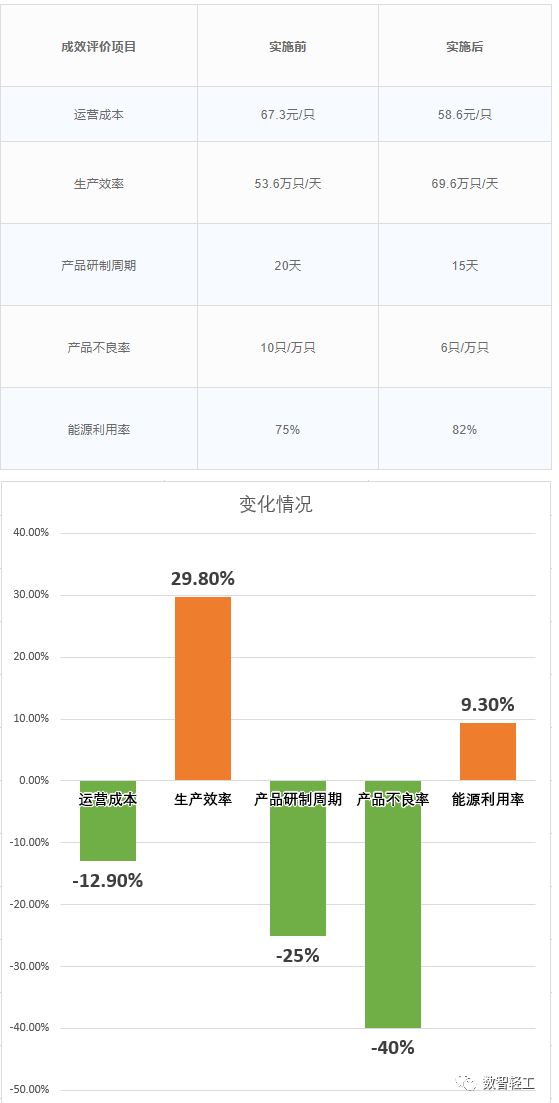Select the 82% energy utilization cell

(465, 429)
